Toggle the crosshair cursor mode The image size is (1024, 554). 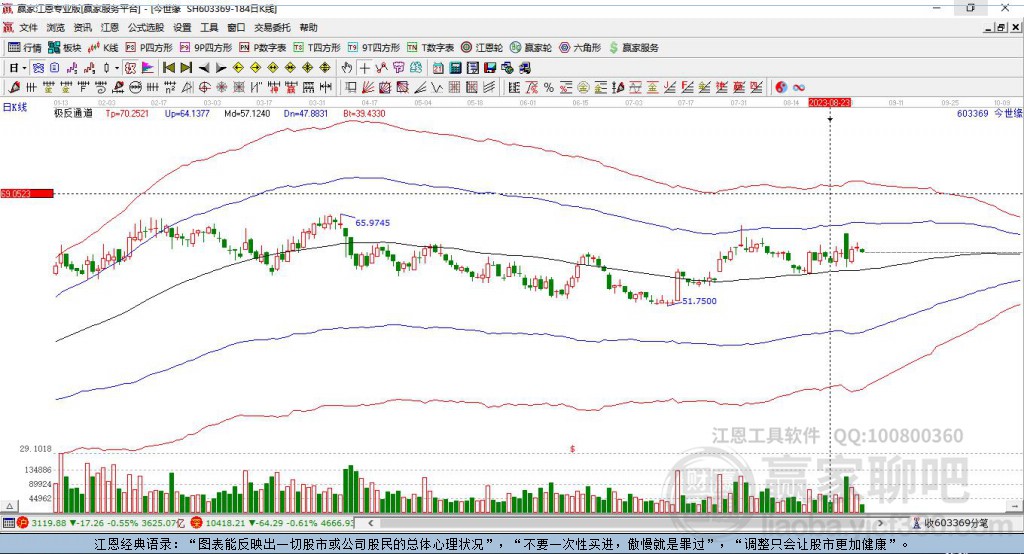point(364,68)
